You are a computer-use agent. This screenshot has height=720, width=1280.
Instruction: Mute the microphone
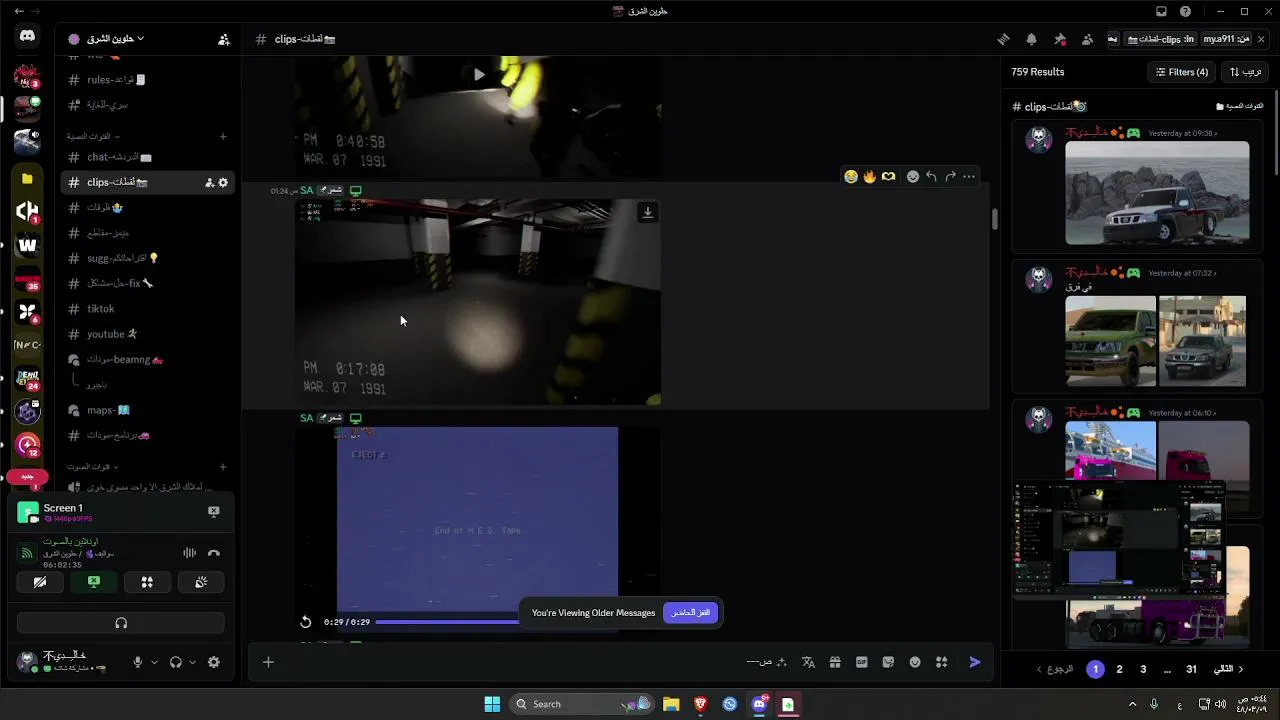[x=138, y=662]
